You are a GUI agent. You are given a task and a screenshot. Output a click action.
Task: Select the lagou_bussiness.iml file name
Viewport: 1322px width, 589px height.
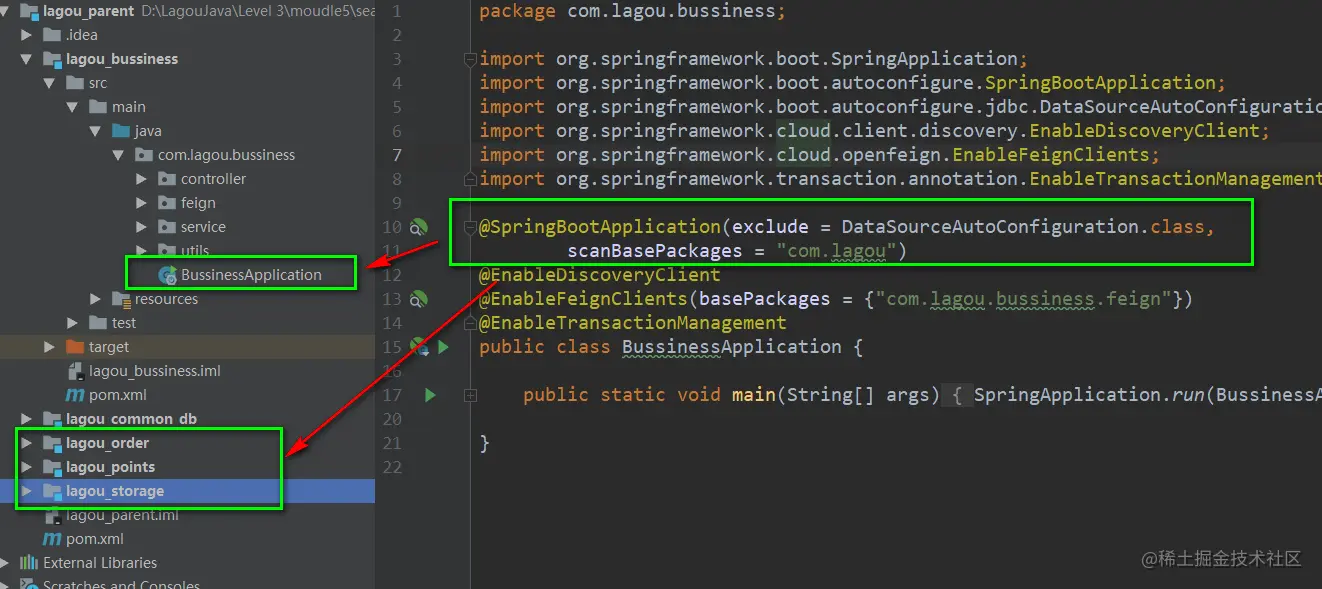pos(155,371)
